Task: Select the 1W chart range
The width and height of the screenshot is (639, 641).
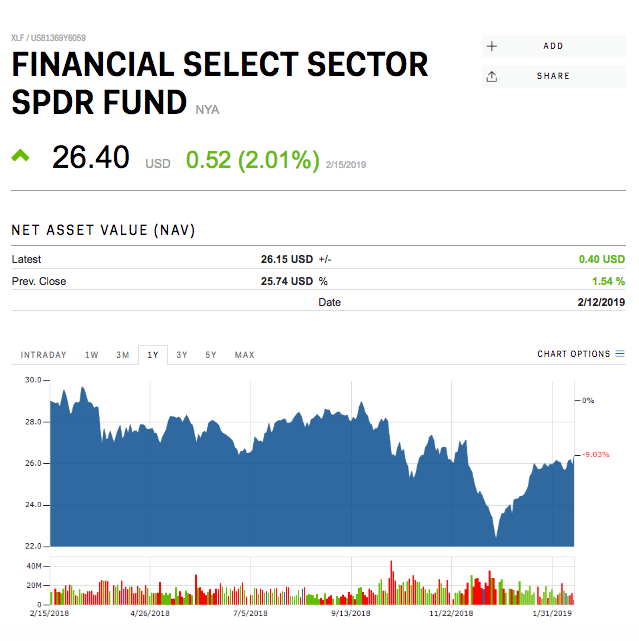Action: tap(91, 355)
